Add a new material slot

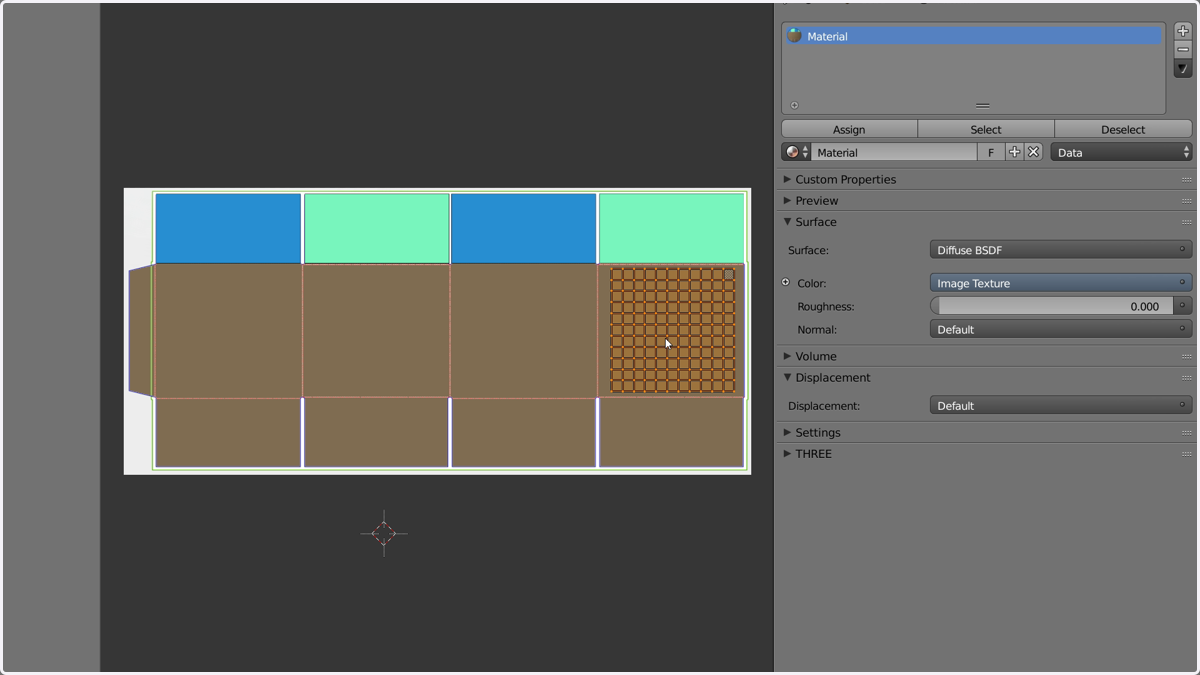[x=1183, y=31]
